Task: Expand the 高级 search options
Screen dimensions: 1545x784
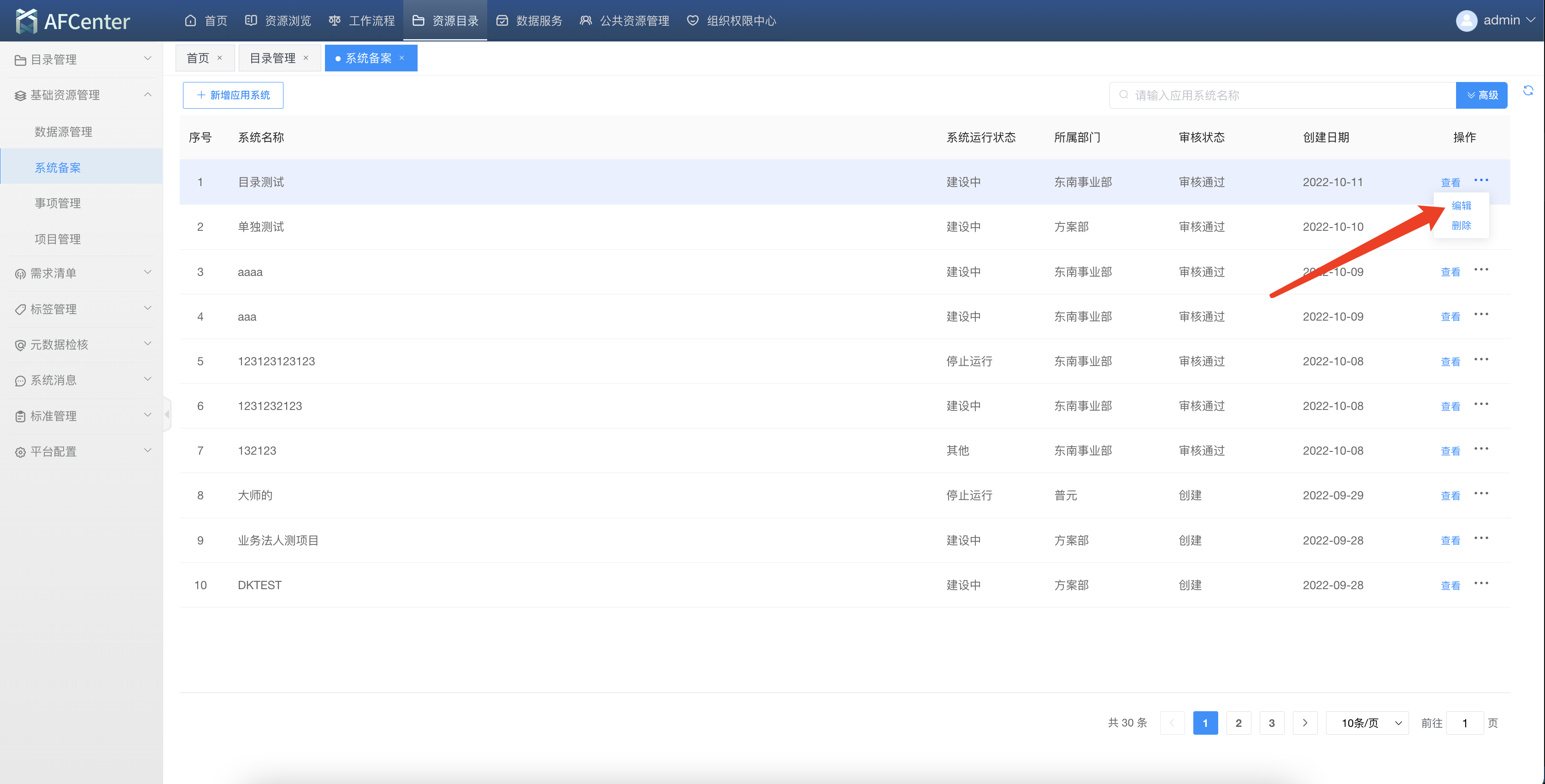Action: point(1481,95)
